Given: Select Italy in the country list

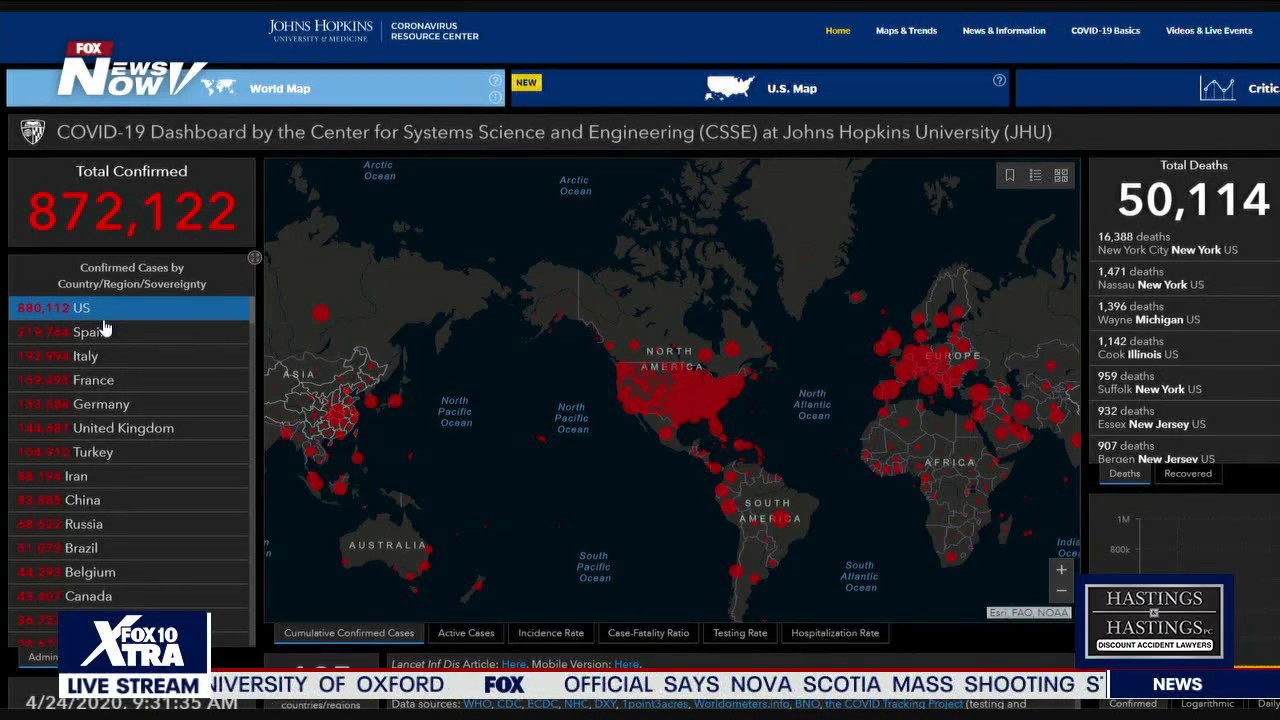Looking at the screenshot, I should tap(129, 356).
